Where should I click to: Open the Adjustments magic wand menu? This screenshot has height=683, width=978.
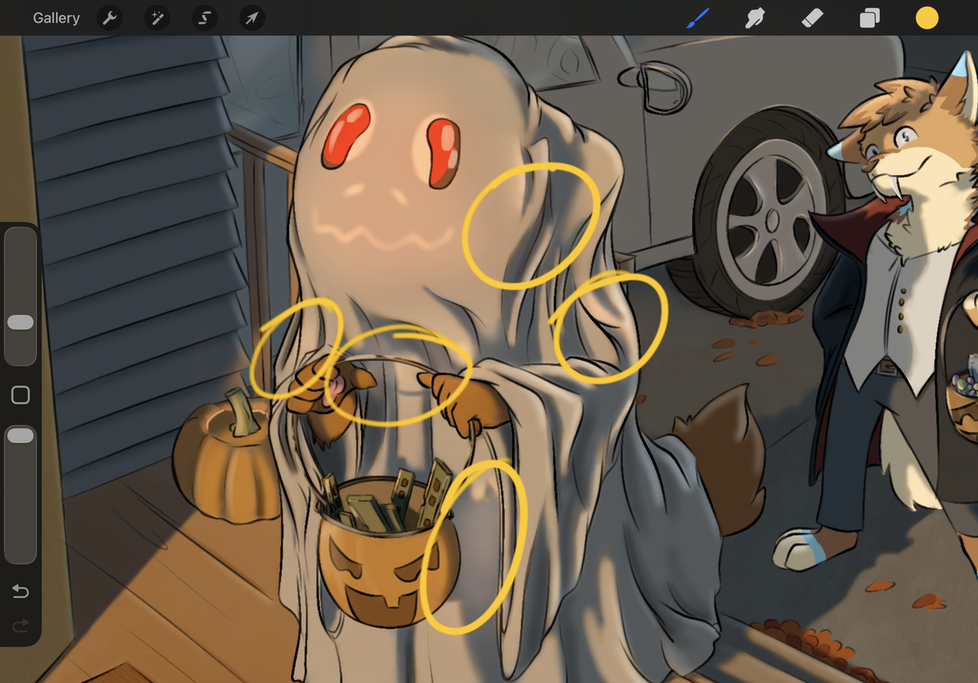click(x=157, y=18)
